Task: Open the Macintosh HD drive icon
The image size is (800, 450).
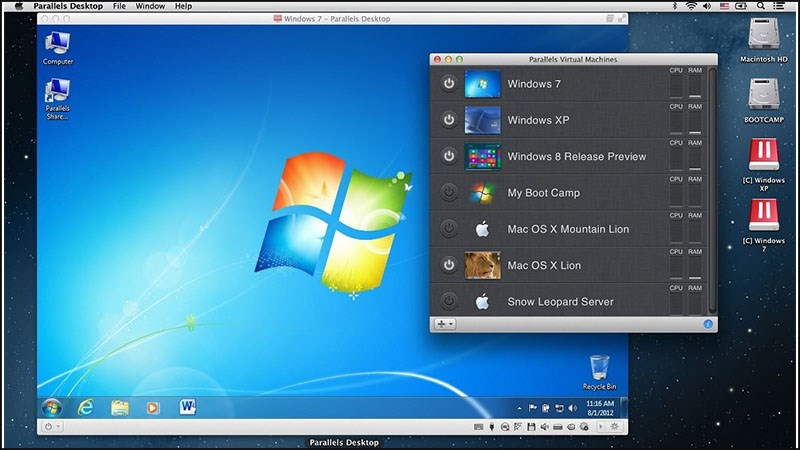Action: click(x=763, y=40)
